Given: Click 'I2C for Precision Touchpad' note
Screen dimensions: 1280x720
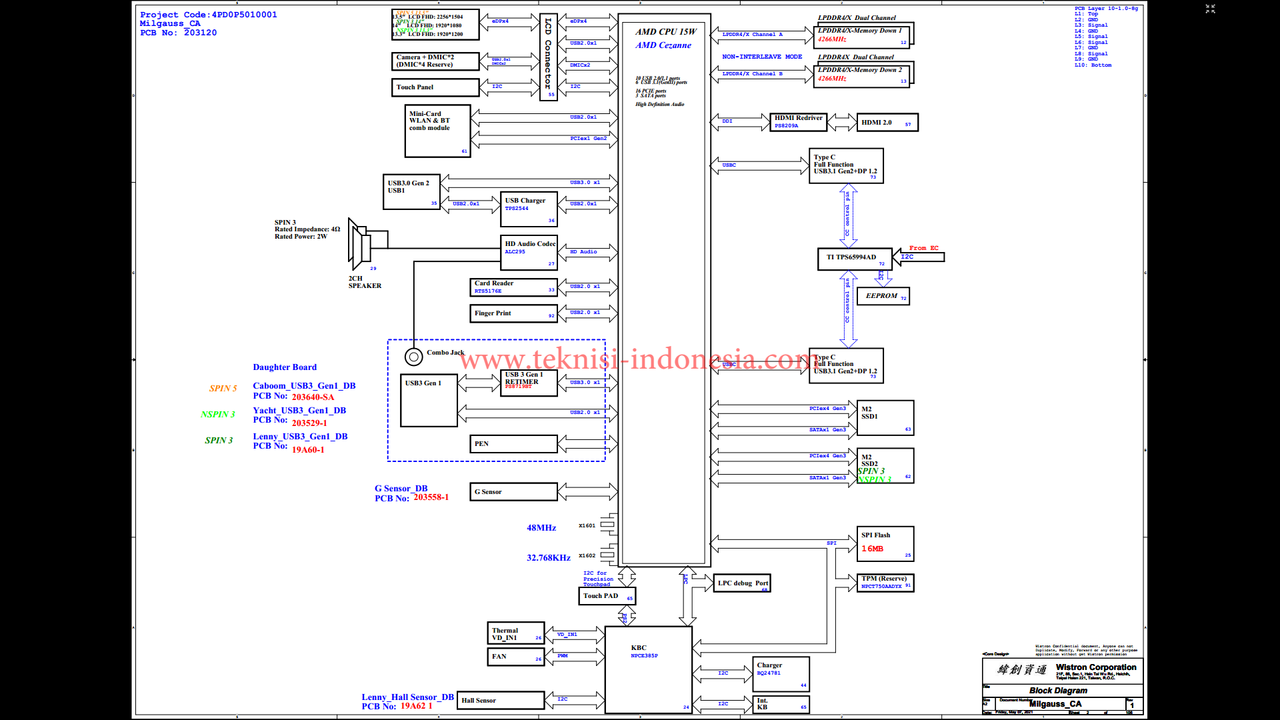Looking at the screenshot, I should (x=599, y=577).
